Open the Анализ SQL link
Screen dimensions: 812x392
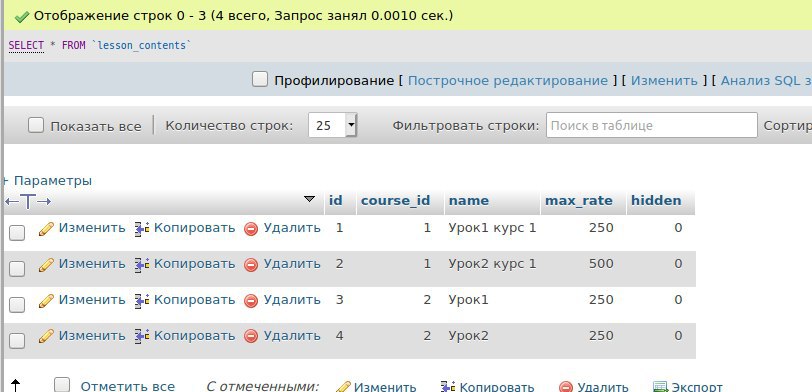click(x=766, y=81)
